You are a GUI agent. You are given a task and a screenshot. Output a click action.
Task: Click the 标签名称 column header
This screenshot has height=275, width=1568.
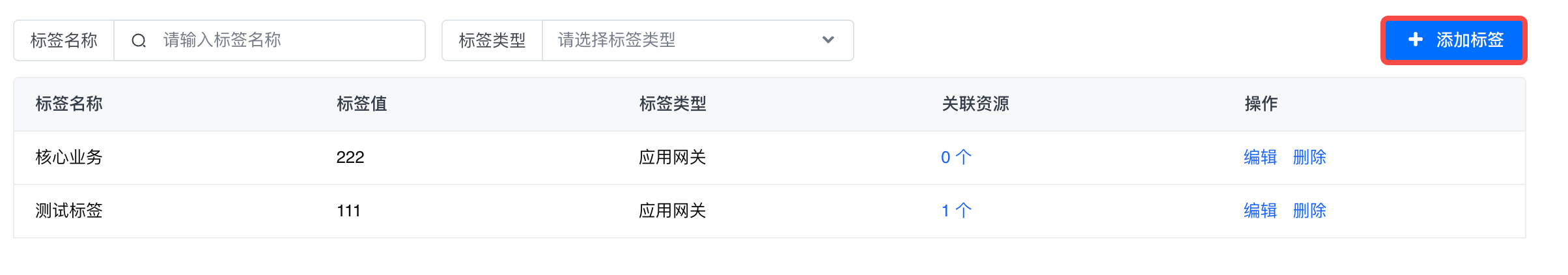coord(69,104)
